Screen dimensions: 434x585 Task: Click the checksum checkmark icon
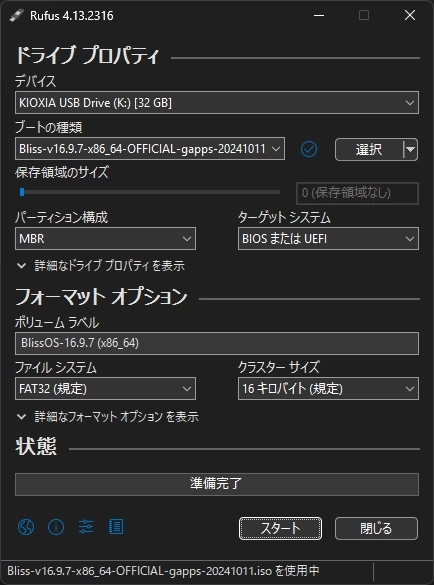tap(309, 149)
